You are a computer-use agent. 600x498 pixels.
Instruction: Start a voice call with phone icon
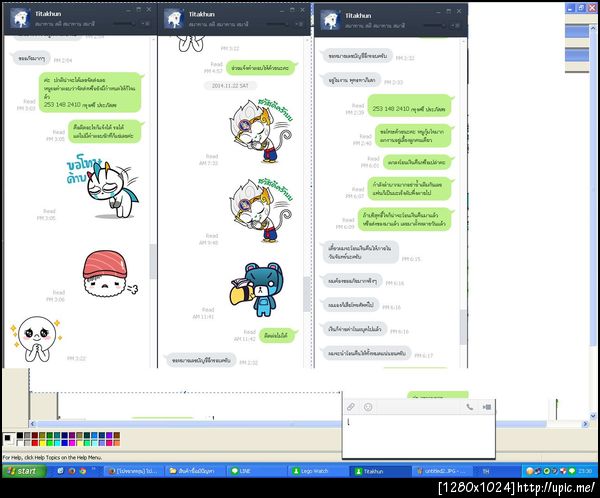click(x=470, y=407)
